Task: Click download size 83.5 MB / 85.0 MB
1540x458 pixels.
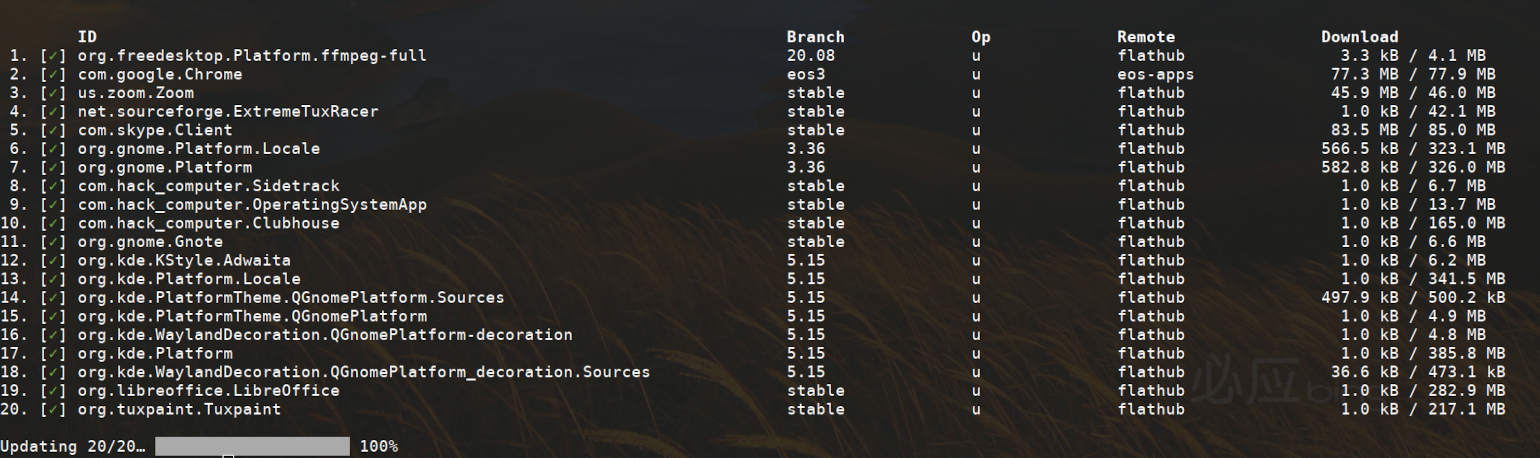Action: click(1413, 130)
